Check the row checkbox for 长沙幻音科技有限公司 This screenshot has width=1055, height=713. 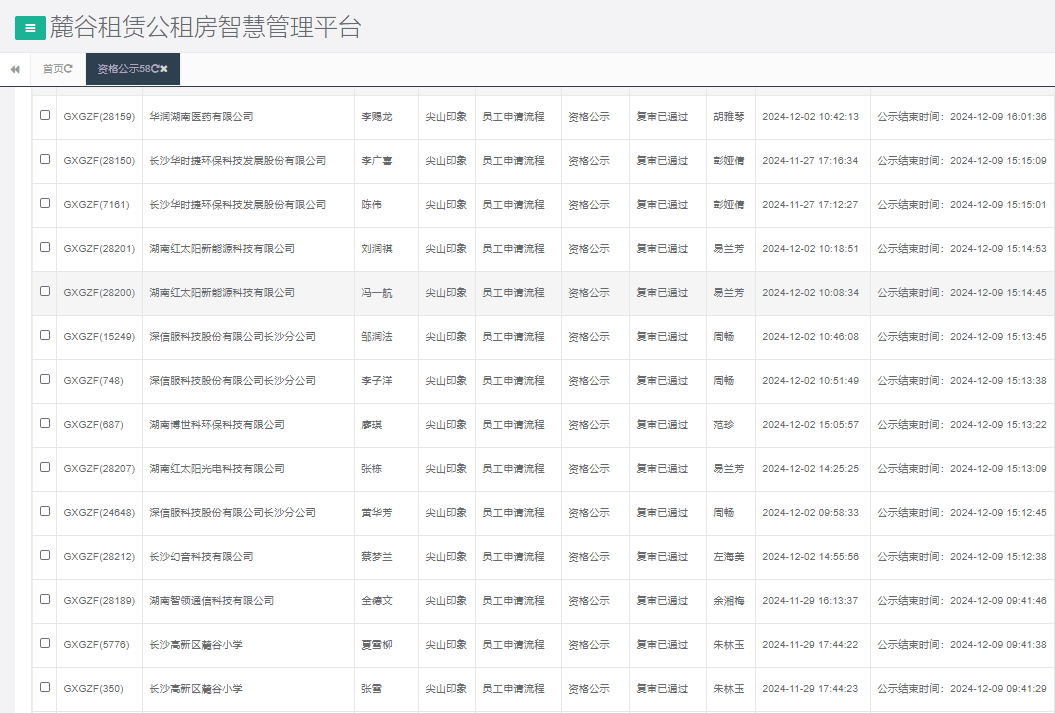(x=43, y=556)
